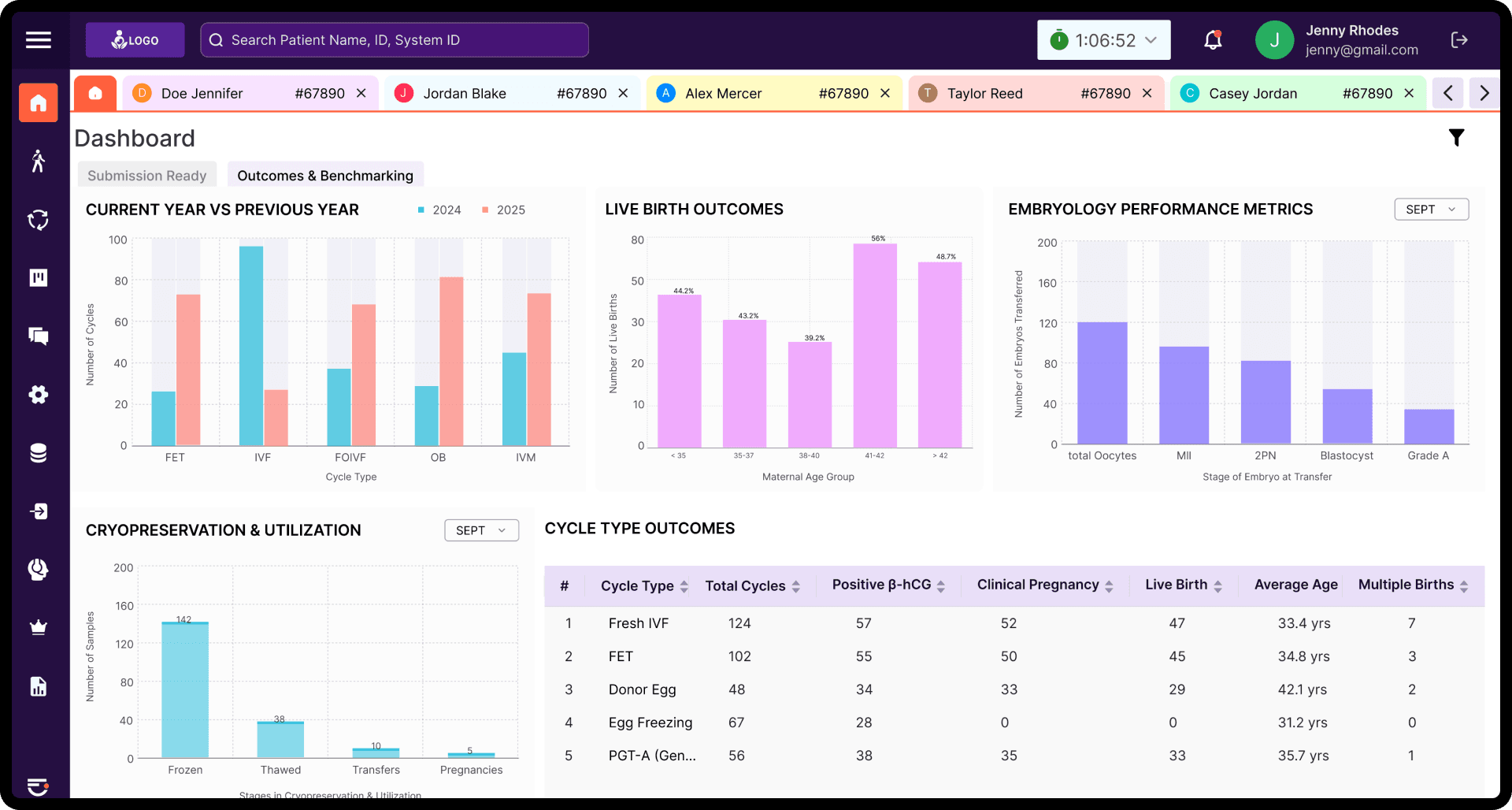Open the SEPT dropdown in Cryopreservation & Utilization

(x=481, y=529)
